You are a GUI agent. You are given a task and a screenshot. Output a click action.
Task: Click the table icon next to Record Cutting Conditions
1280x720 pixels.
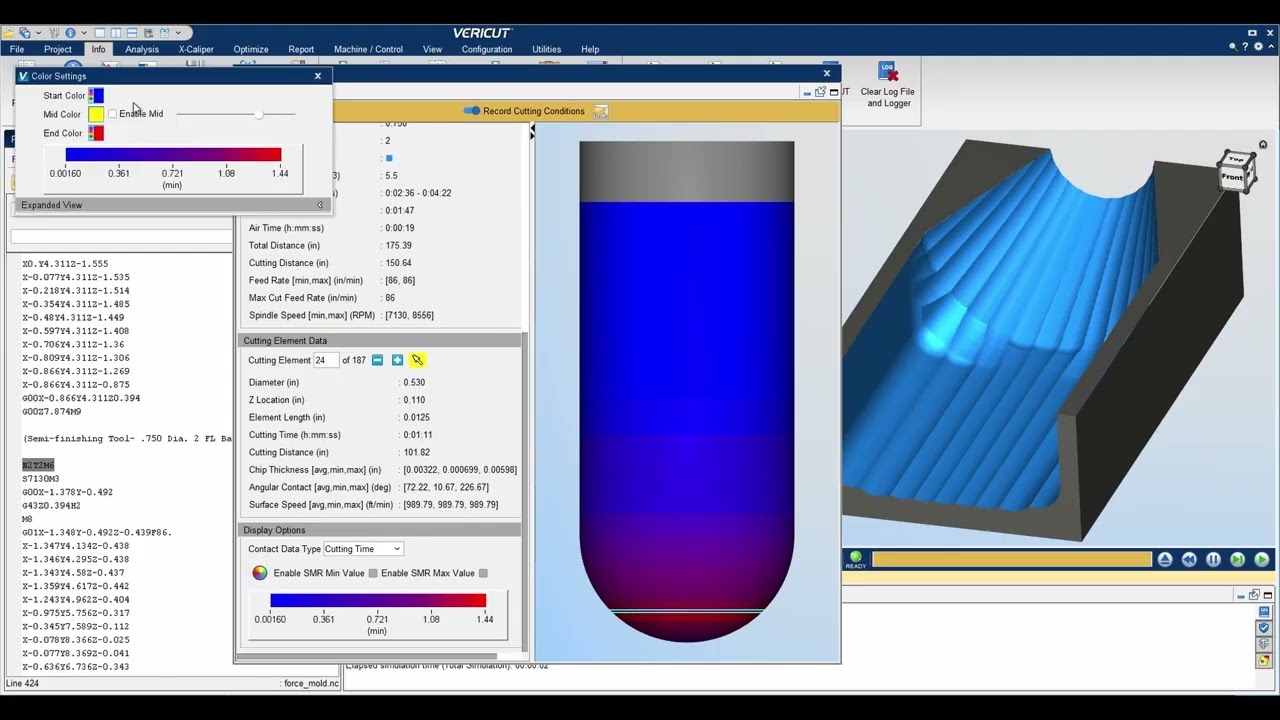(x=600, y=111)
